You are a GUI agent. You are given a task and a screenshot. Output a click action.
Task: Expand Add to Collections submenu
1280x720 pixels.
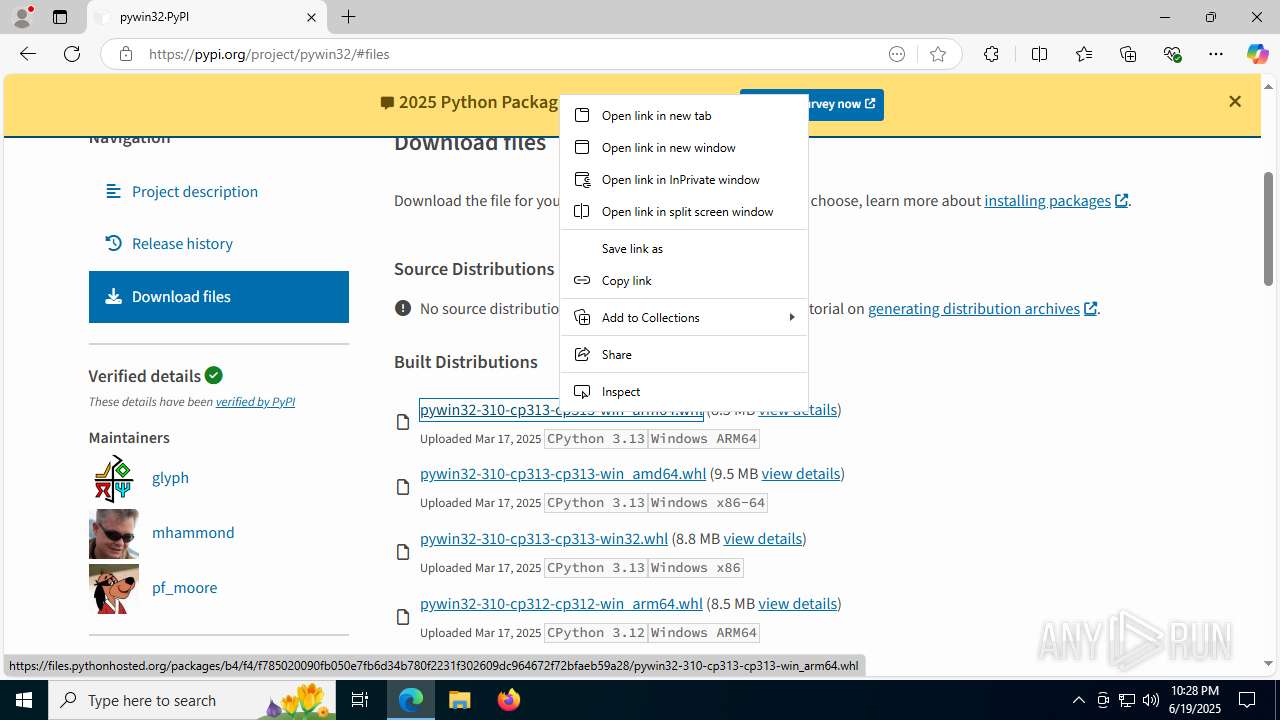[684, 317]
